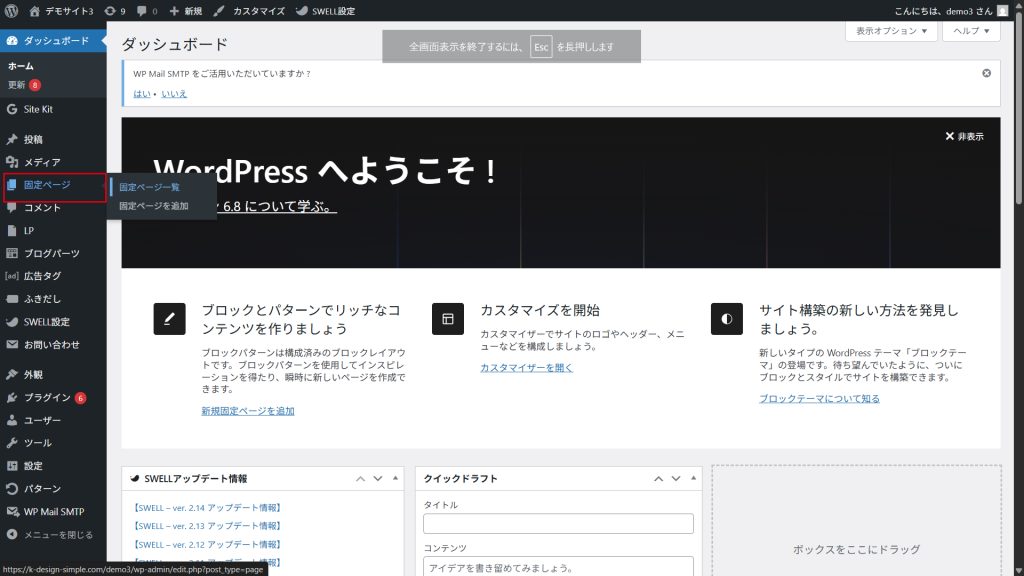
Task: Expand the ヘルプ dropdown
Action: [971, 31]
